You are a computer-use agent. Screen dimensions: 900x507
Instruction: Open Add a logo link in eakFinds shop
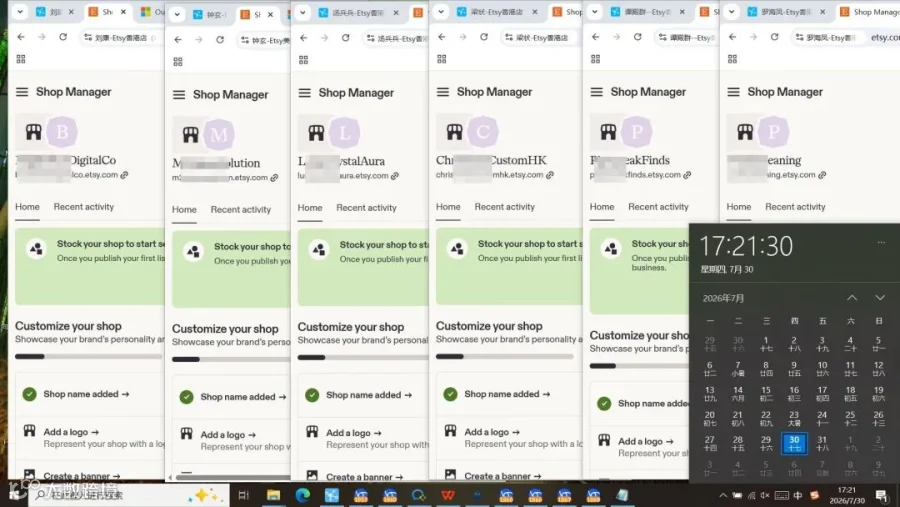[646, 441]
